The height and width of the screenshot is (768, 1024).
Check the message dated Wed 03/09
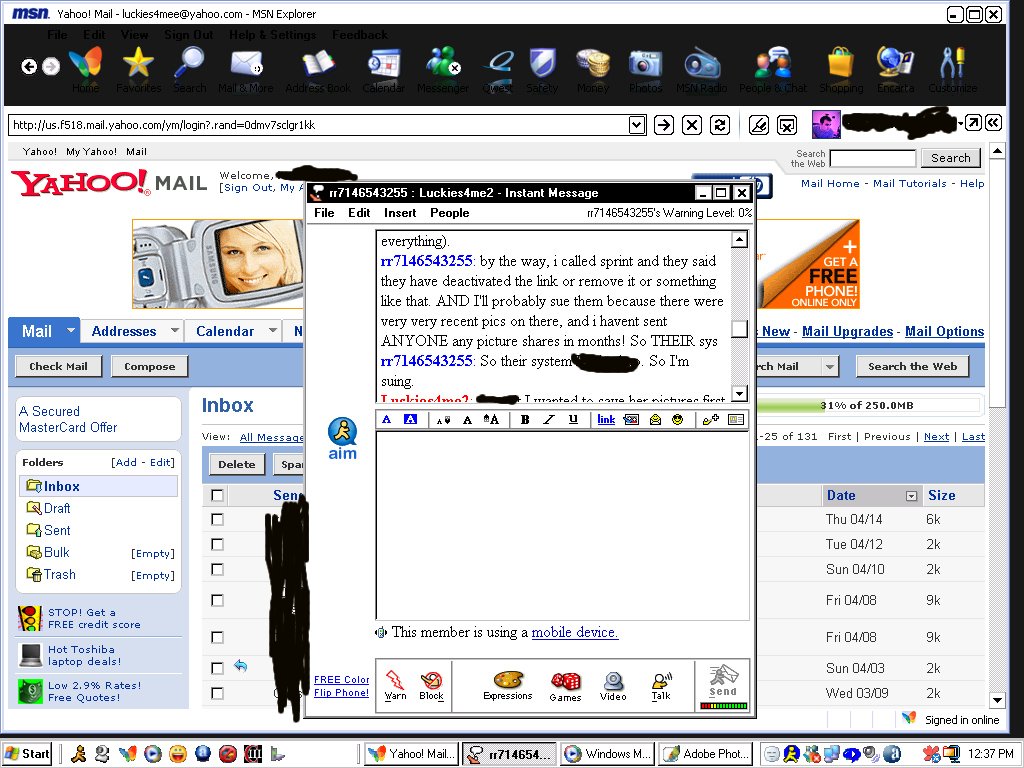point(217,693)
